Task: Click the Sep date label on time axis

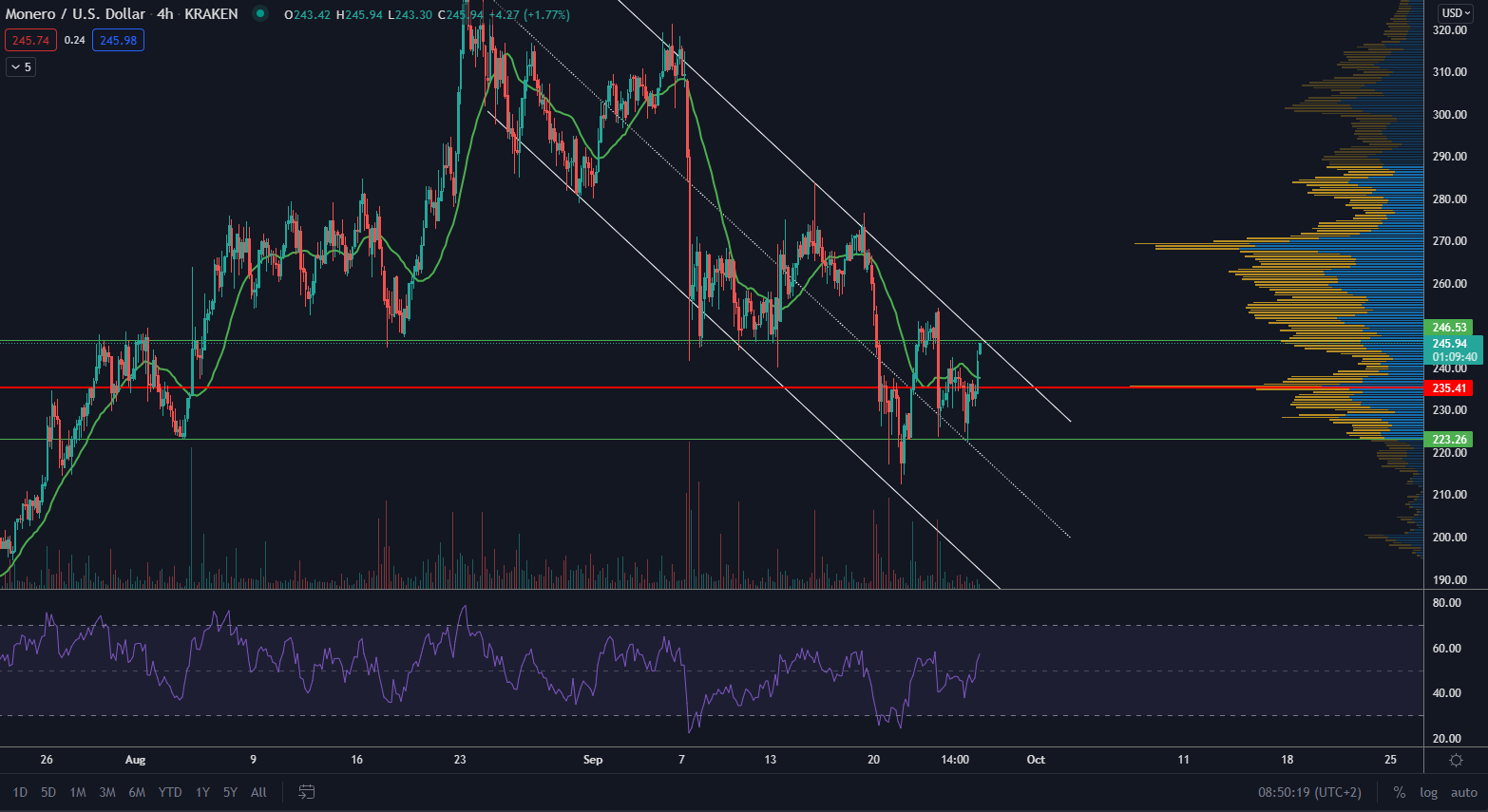Action: 593,760
